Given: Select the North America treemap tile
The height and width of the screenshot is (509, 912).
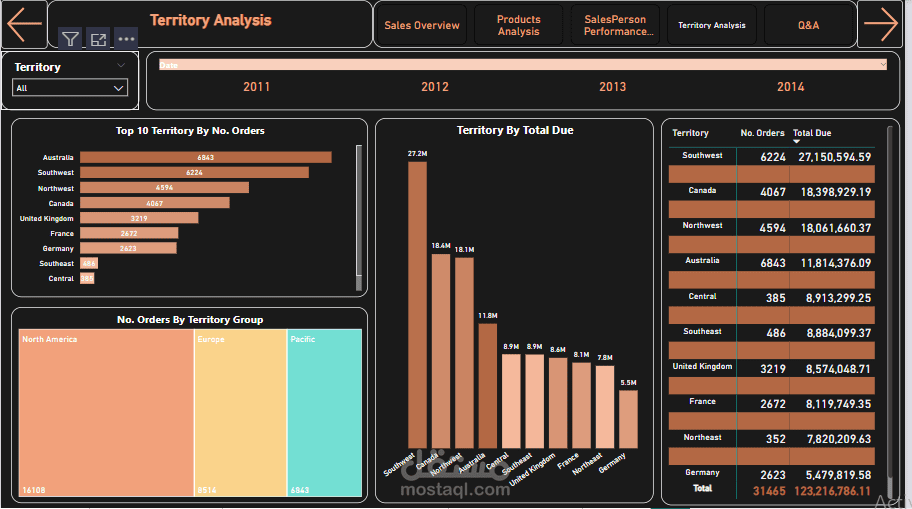Looking at the screenshot, I should 106,413.
